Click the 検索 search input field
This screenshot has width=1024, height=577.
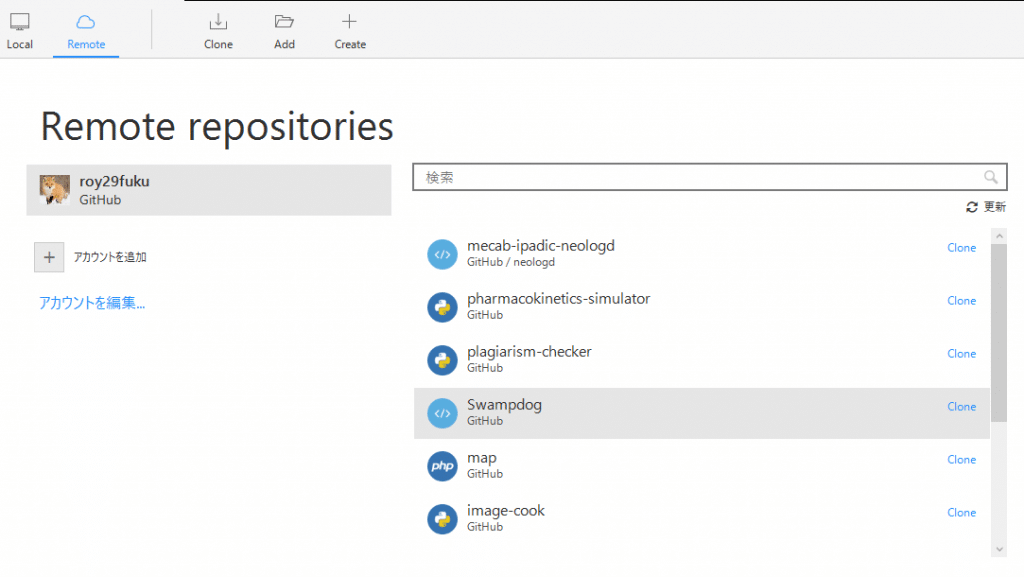point(700,177)
